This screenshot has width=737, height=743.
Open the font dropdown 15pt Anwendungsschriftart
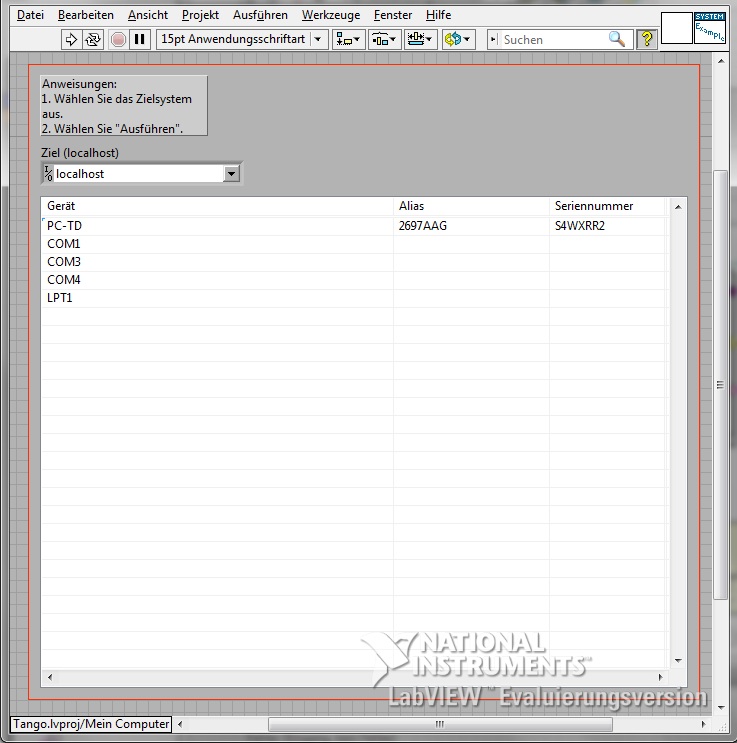[242, 39]
